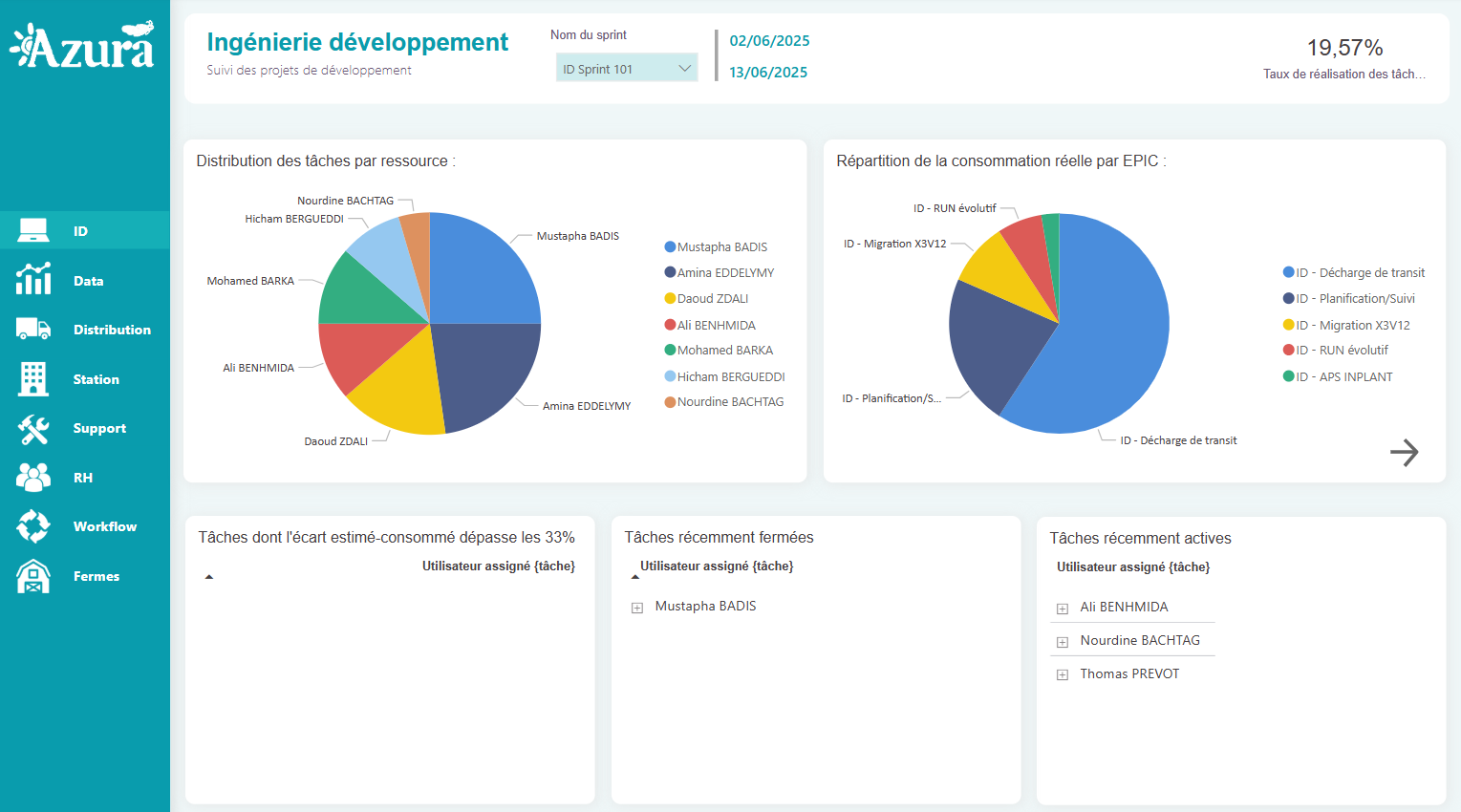Select the Distribution truck icon
The height and width of the screenshot is (812, 1461).
[33, 330]
